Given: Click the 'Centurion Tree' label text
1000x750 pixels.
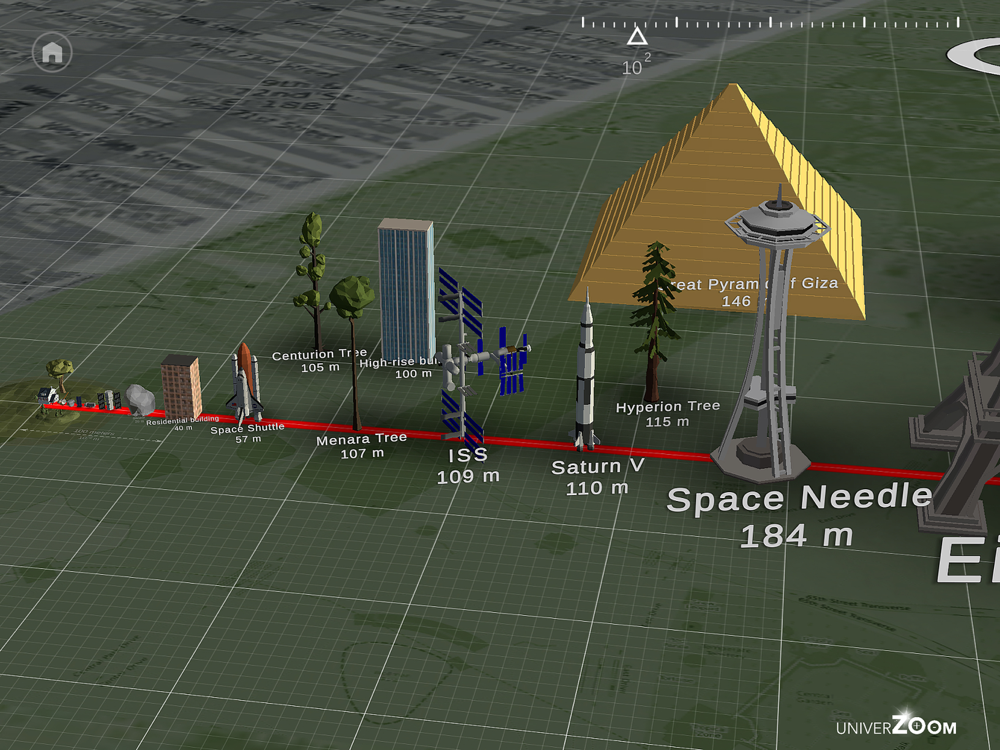Looking at the screenshot, I should click(x=320, y=354).
